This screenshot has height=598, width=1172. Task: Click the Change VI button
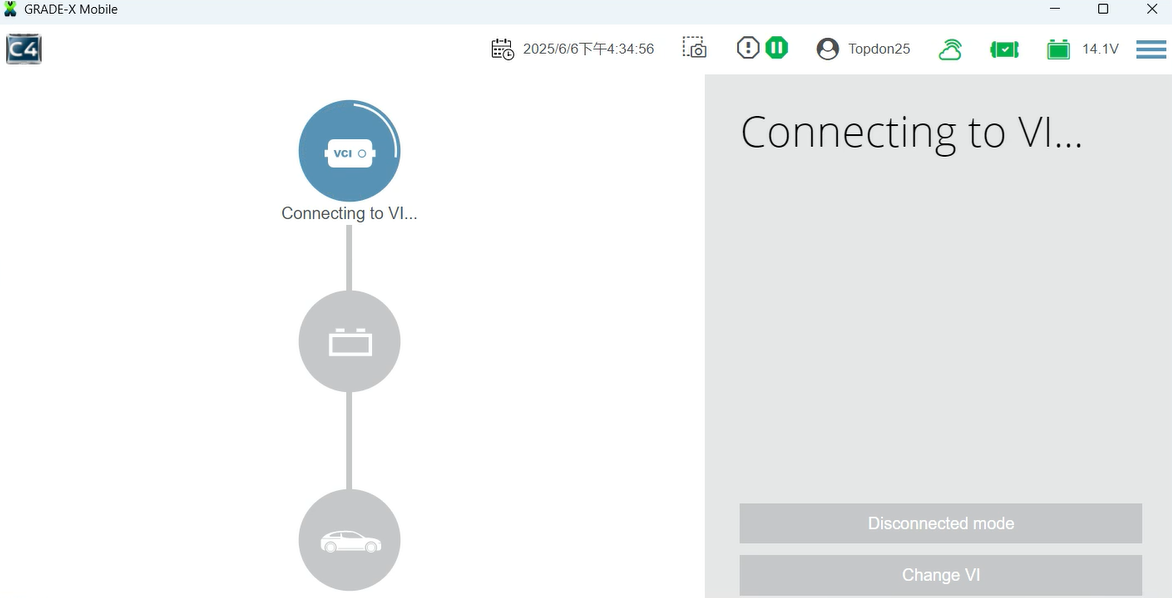click(x=940, y=575)
